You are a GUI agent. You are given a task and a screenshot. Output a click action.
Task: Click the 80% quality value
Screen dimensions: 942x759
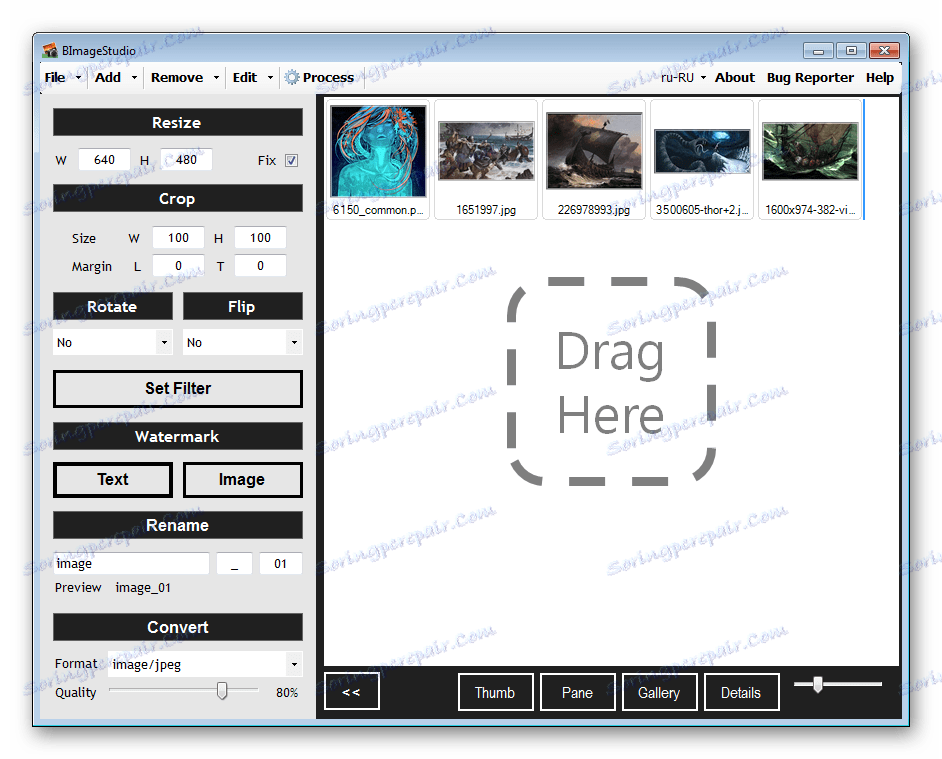(287, 692)
